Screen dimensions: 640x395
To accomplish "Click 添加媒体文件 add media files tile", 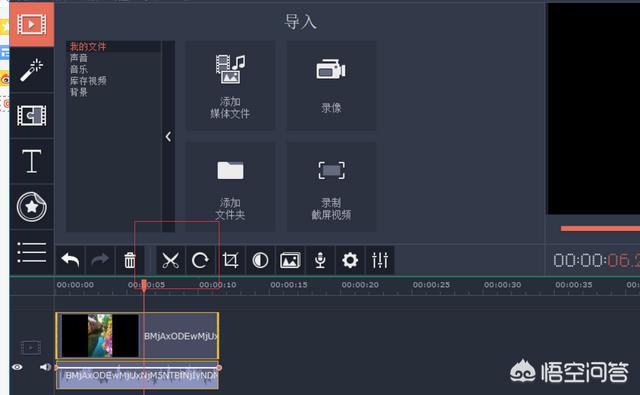I will click(230, 86).
